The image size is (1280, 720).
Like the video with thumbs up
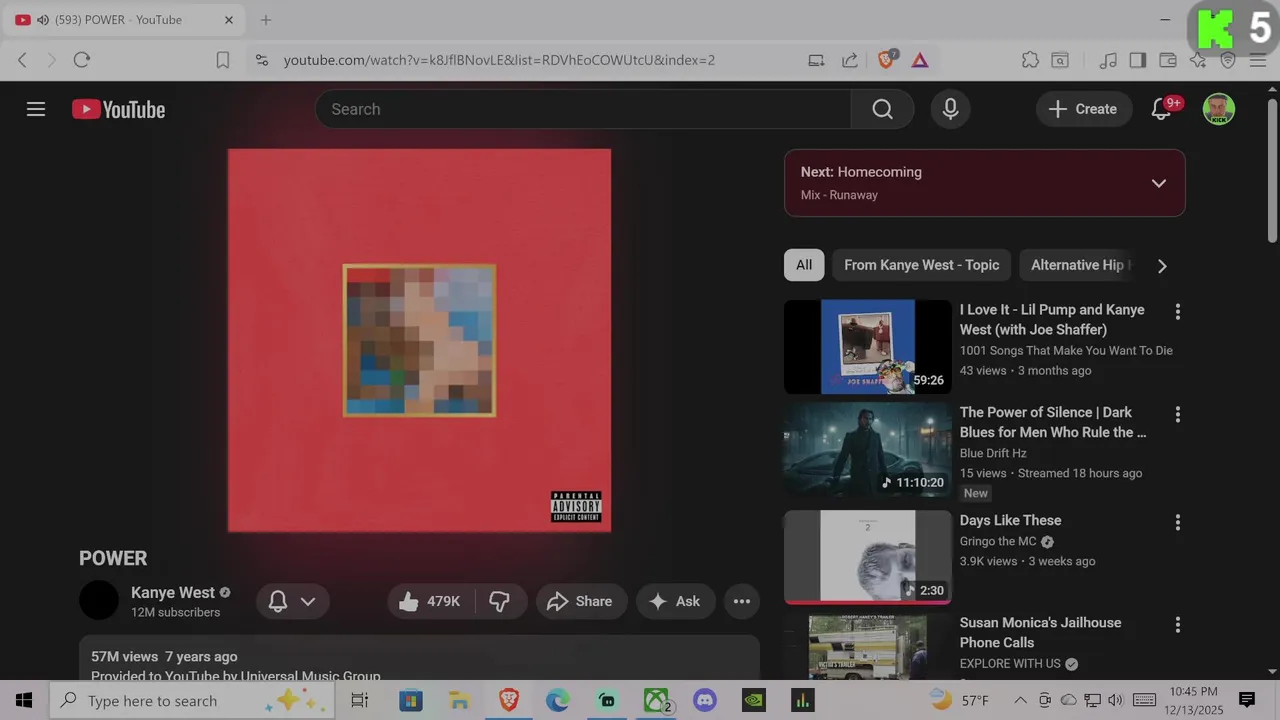coord(430,601)
